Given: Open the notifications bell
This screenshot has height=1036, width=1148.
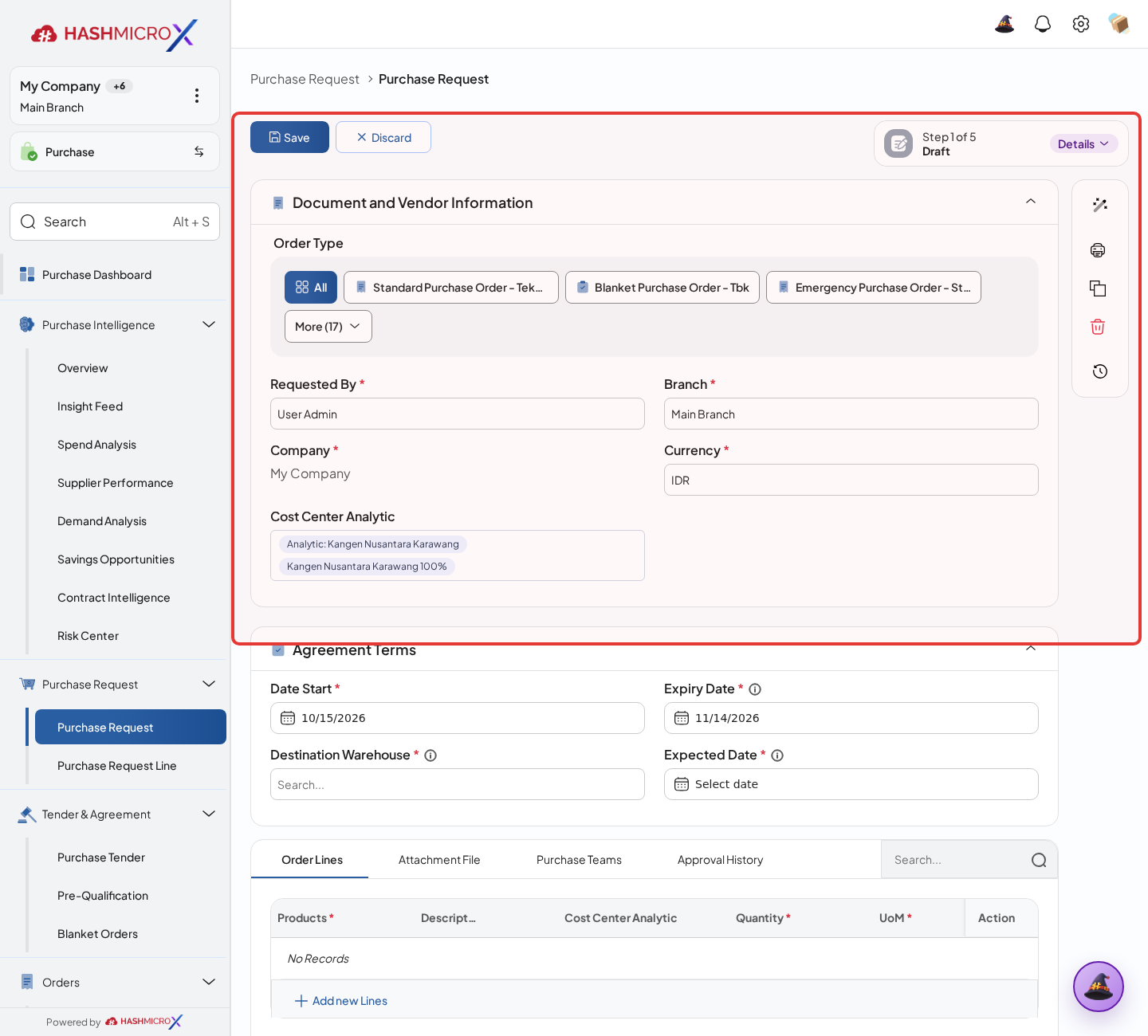Looking at the screenshot, I should pos(1043,24).
